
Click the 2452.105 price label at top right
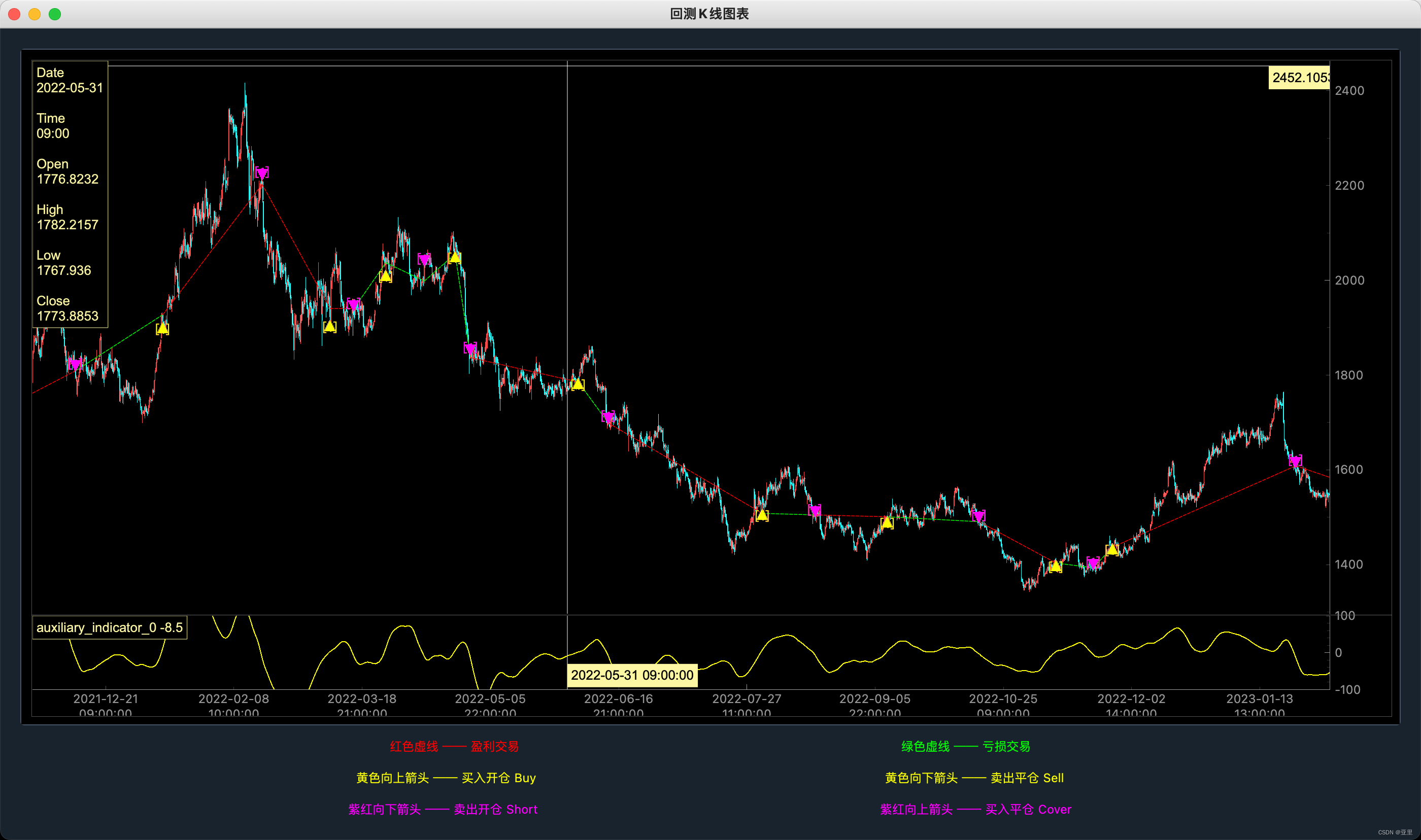tap(1299, 78)
